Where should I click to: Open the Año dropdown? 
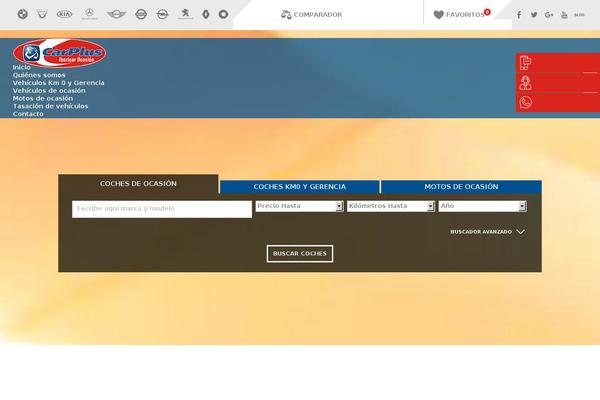pyautogui.click(x=483, y=206)
